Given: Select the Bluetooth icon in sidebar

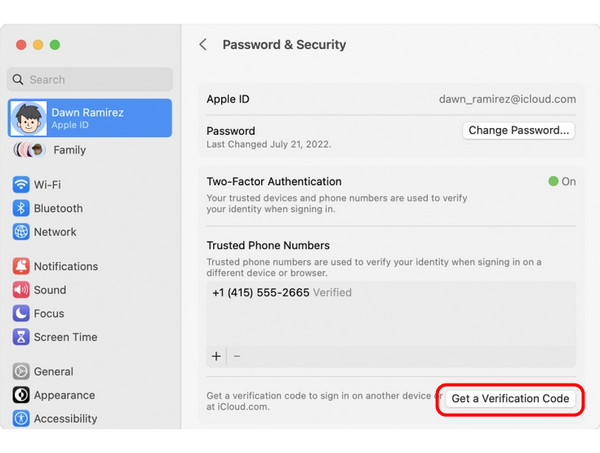Looking at the screenshot, I should (x=21, y=209).
